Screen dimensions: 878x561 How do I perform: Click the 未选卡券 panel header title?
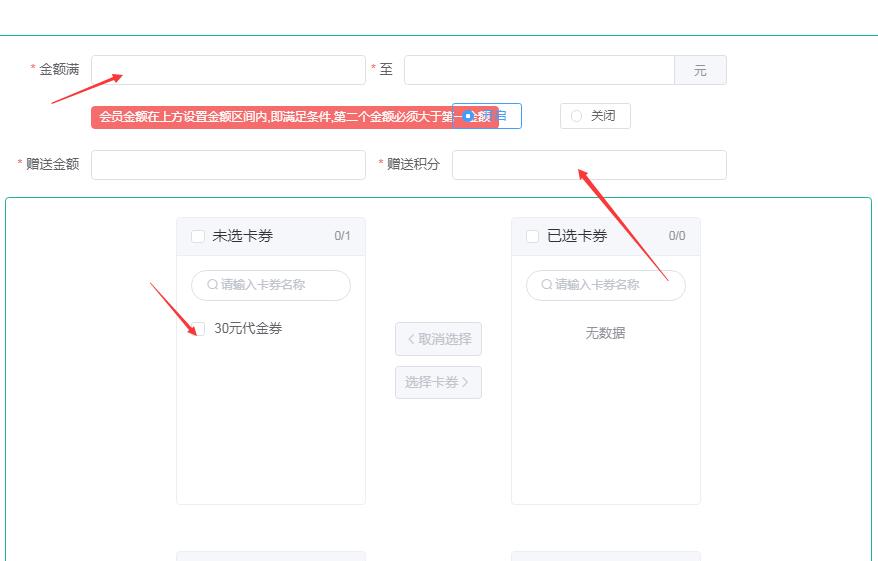click(242, 237)
